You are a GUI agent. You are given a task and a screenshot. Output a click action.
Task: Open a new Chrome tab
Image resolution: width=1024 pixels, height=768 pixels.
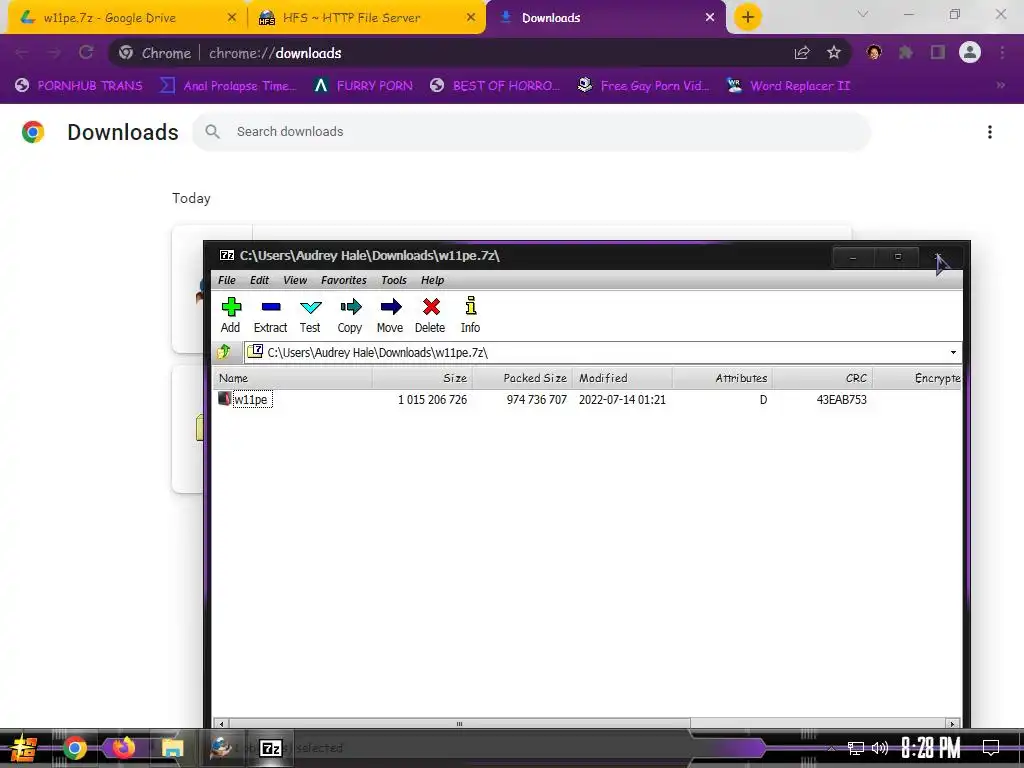pos(748,17)
